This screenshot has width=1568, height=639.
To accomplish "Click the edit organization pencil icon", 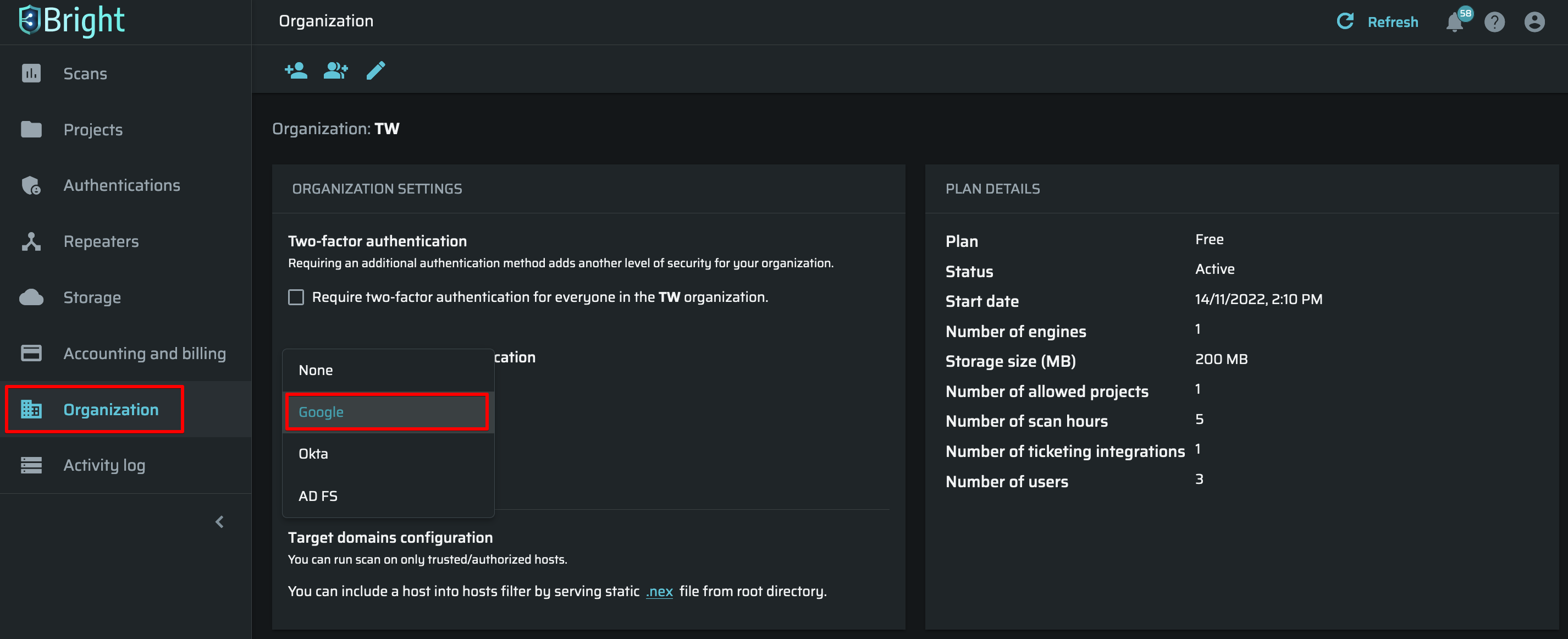I will coord(376,70).
